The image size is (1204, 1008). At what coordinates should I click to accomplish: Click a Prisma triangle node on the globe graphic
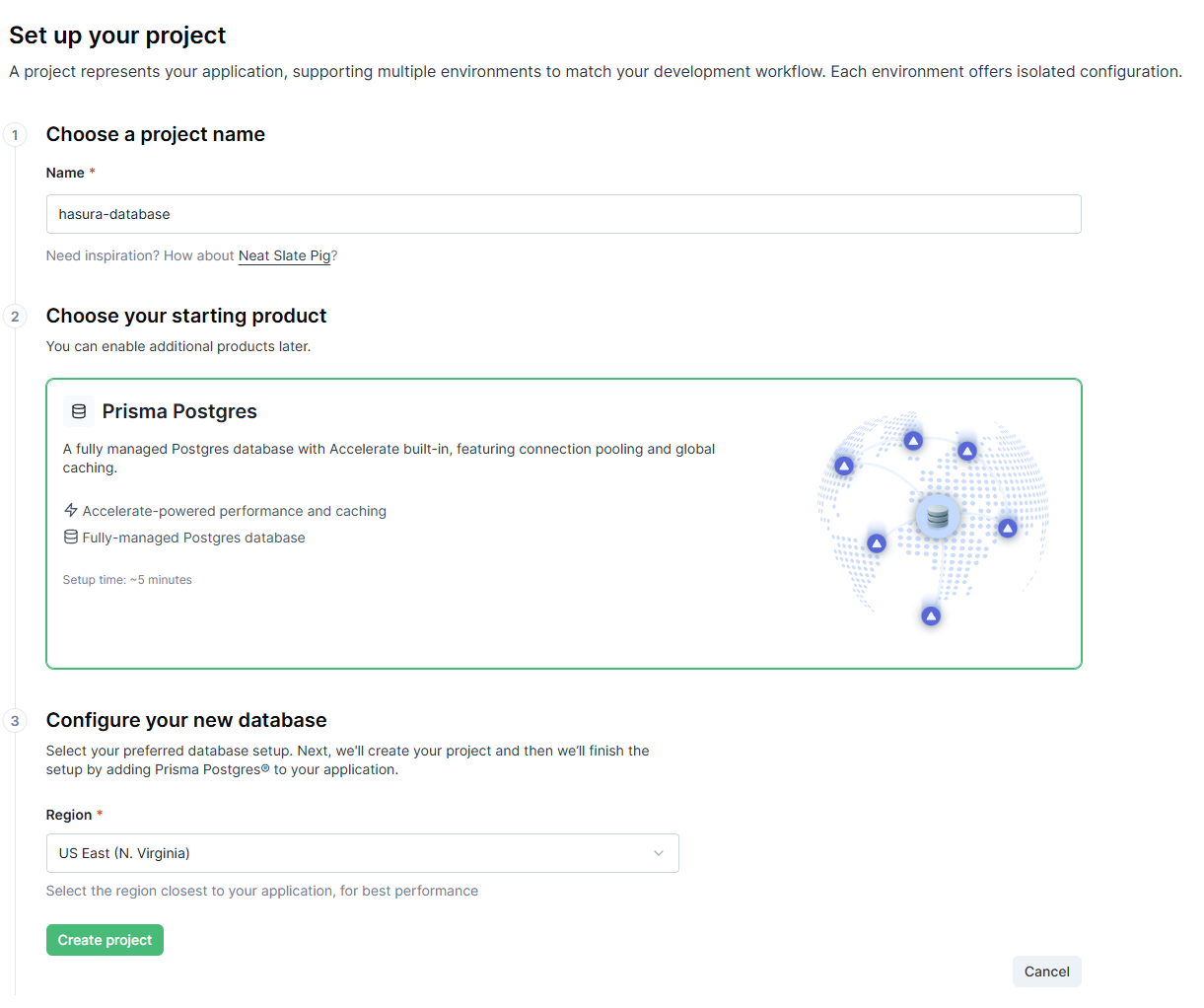913,441
